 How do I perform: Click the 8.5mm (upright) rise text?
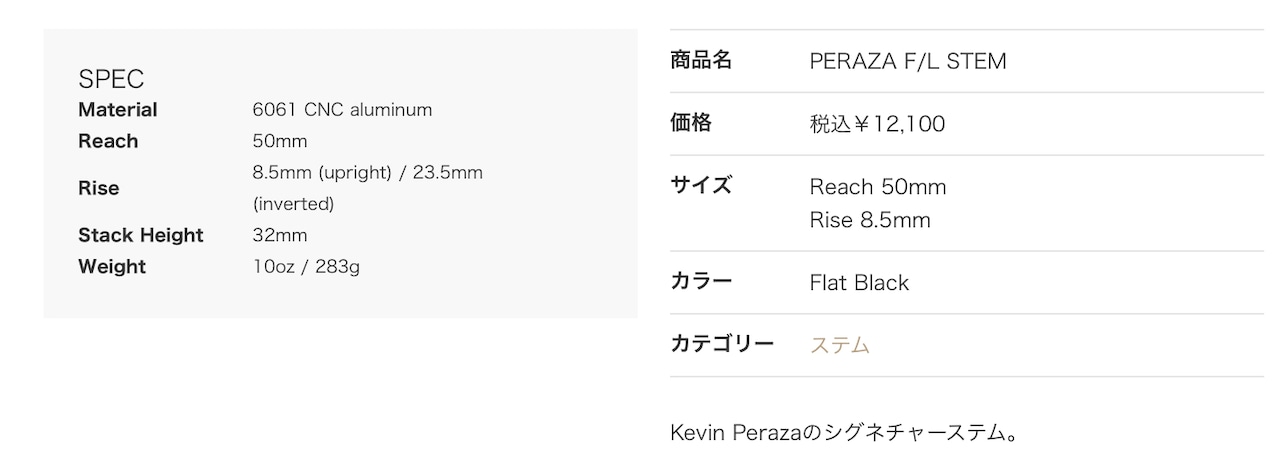pos(321,172)
